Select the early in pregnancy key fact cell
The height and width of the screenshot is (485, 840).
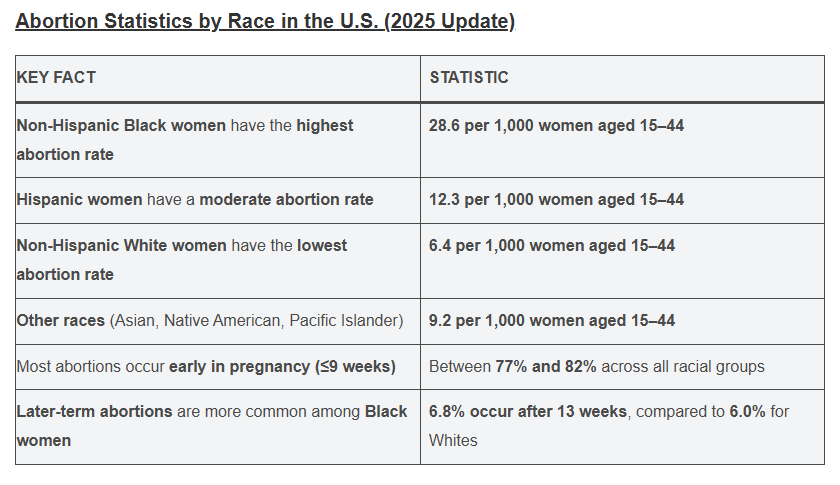coord(217,367)
